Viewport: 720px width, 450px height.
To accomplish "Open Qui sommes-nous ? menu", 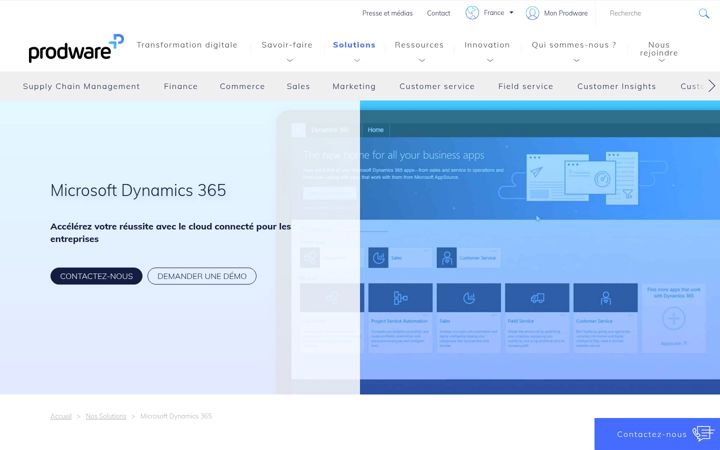I will [574, 45].
